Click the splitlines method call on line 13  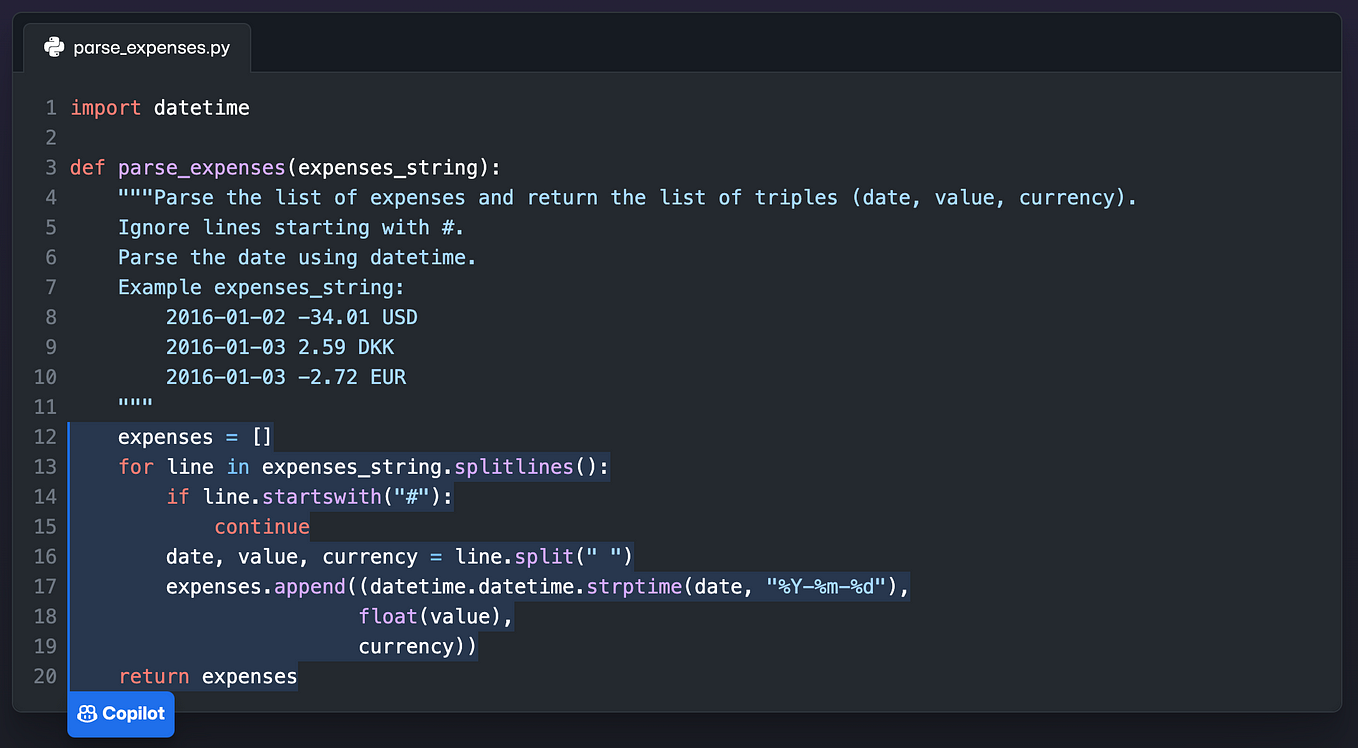pyautogui.click(x=513, y=466)
